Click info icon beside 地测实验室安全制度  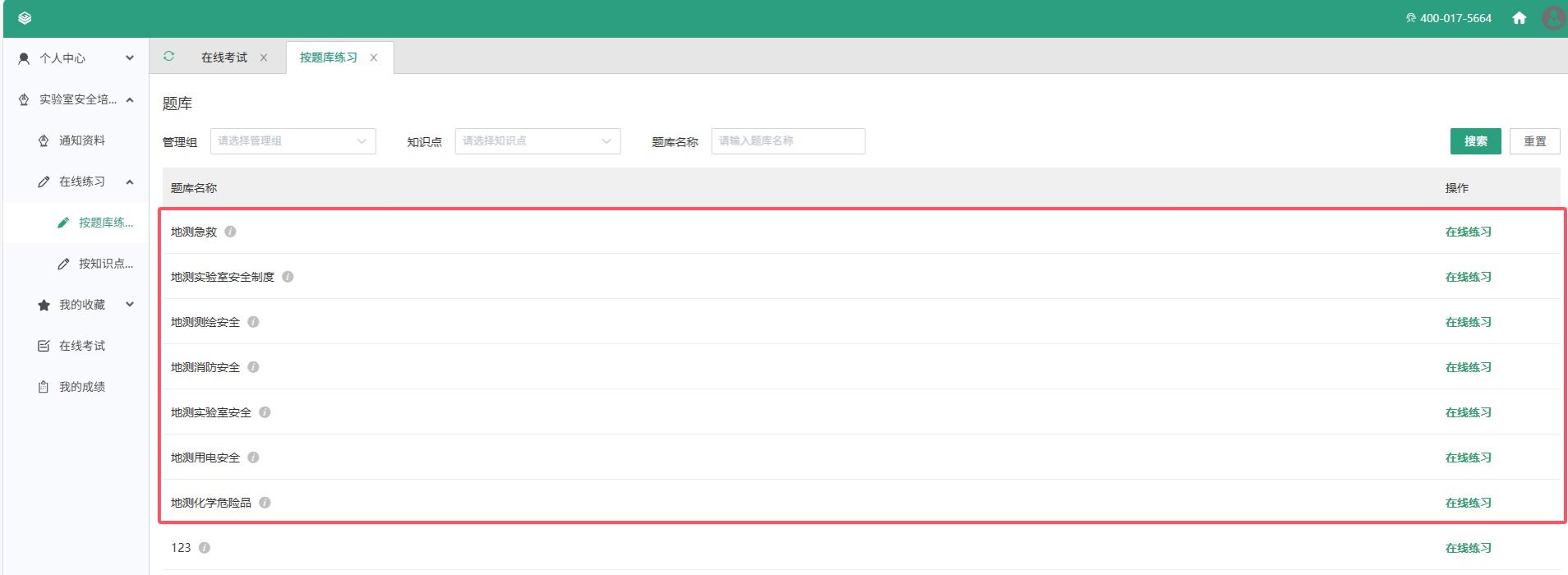coord(288,277)
